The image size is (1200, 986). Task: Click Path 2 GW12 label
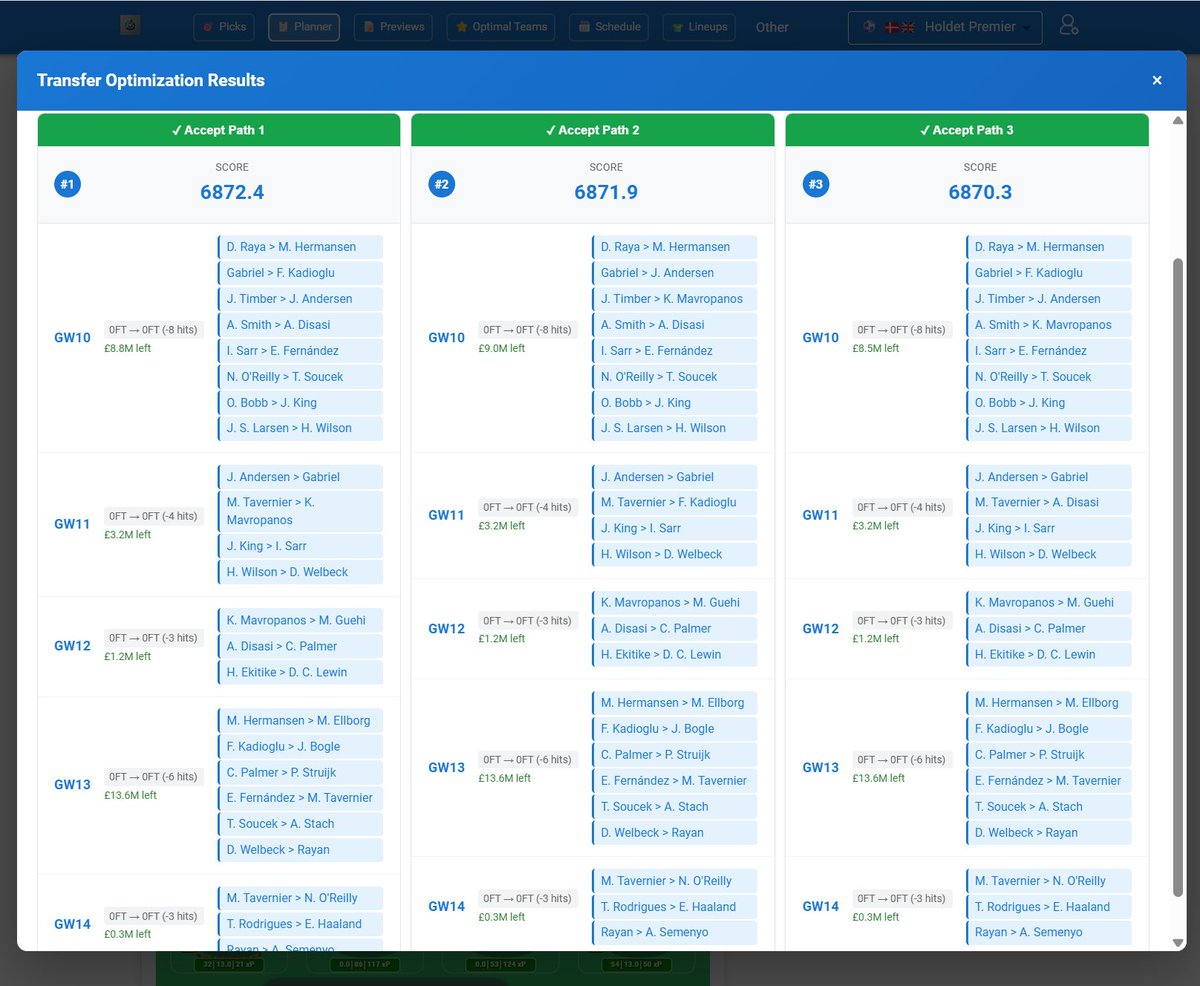[447, 629]
